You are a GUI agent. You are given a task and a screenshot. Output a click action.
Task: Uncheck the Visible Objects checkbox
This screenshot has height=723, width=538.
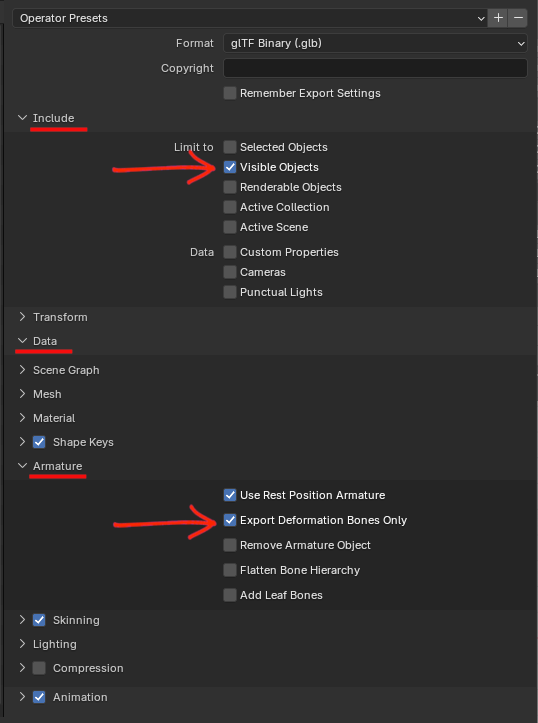[x=230, y=167]
